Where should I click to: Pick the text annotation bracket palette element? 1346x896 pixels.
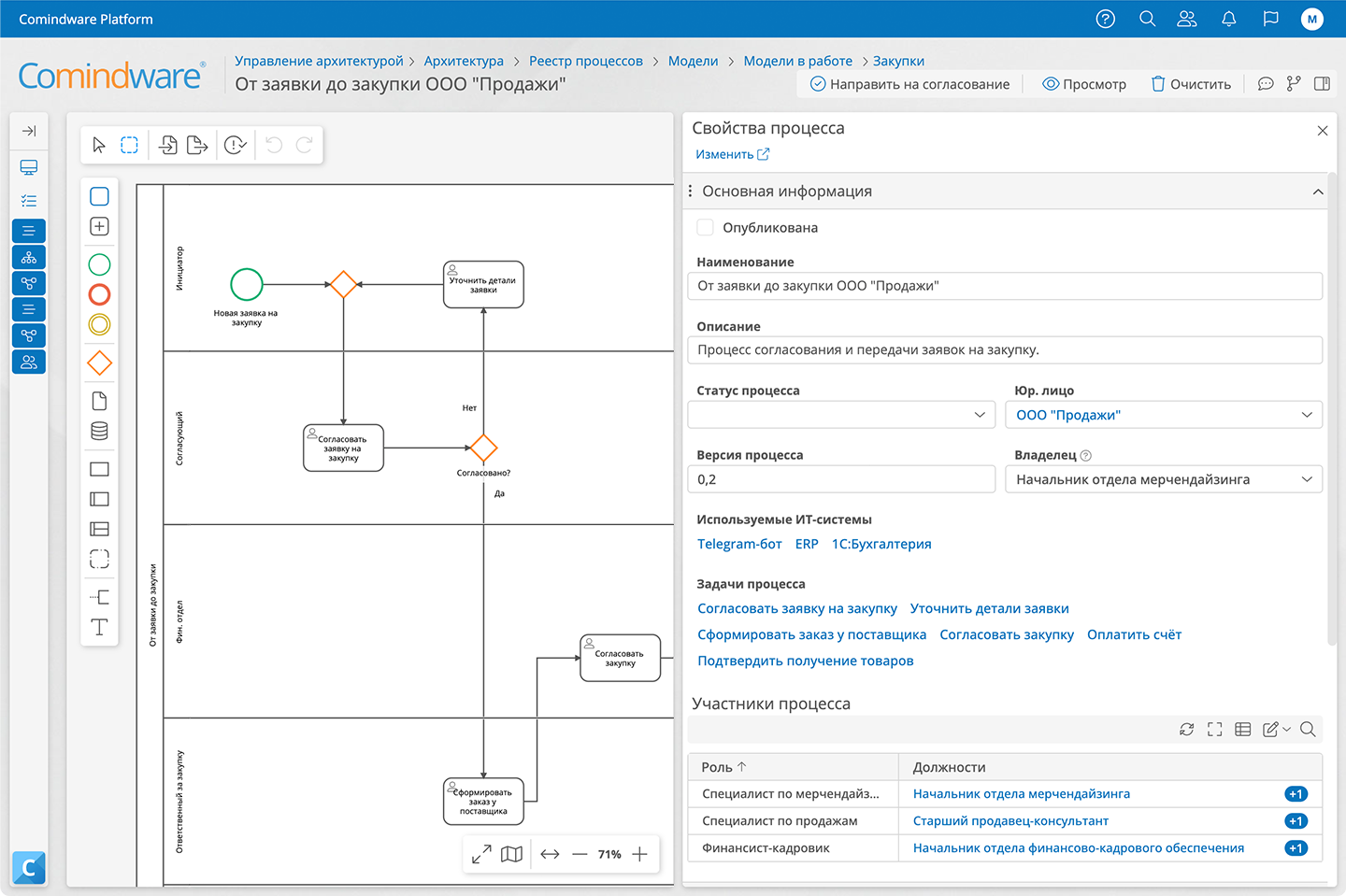99,597
